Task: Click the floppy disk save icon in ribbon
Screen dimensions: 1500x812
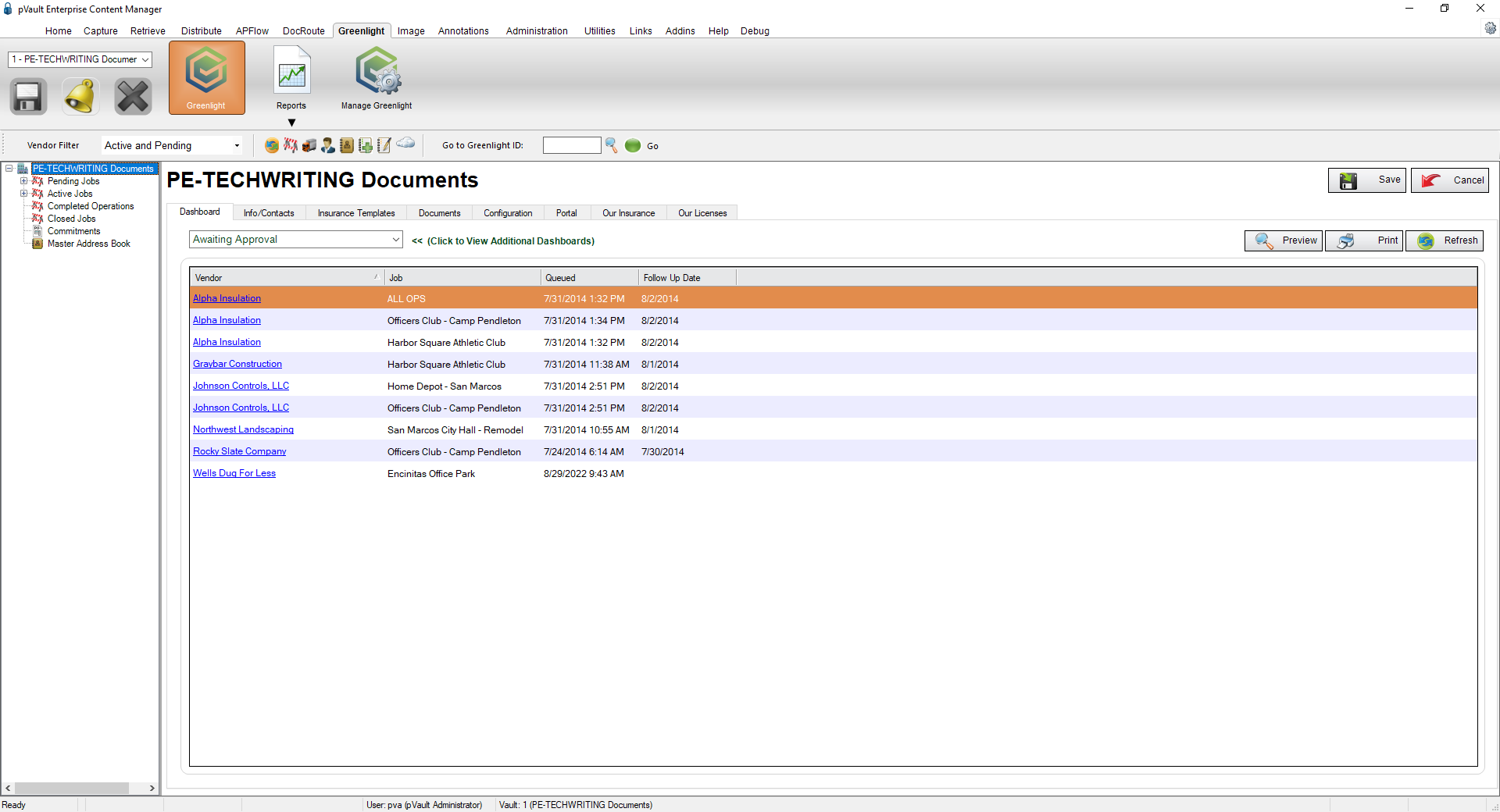Action: click(x=28, y=97)
